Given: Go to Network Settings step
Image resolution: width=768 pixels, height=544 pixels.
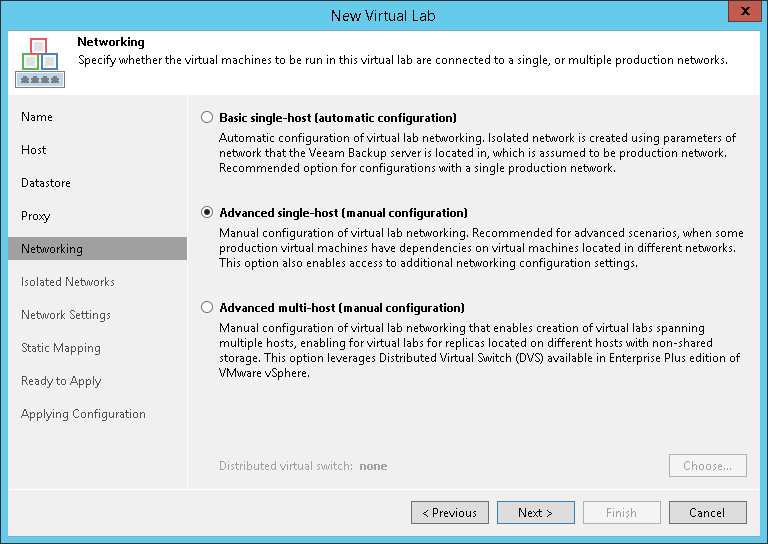Looking at the screenshot, I should (x=66, y=315).
